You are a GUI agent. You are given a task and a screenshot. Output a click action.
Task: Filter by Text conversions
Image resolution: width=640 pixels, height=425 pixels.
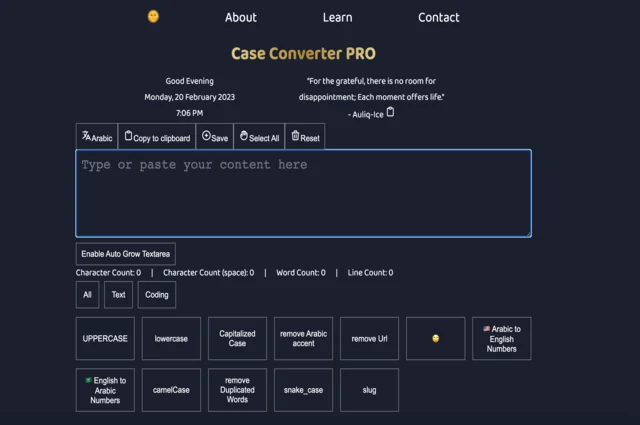tap(118, 295)
